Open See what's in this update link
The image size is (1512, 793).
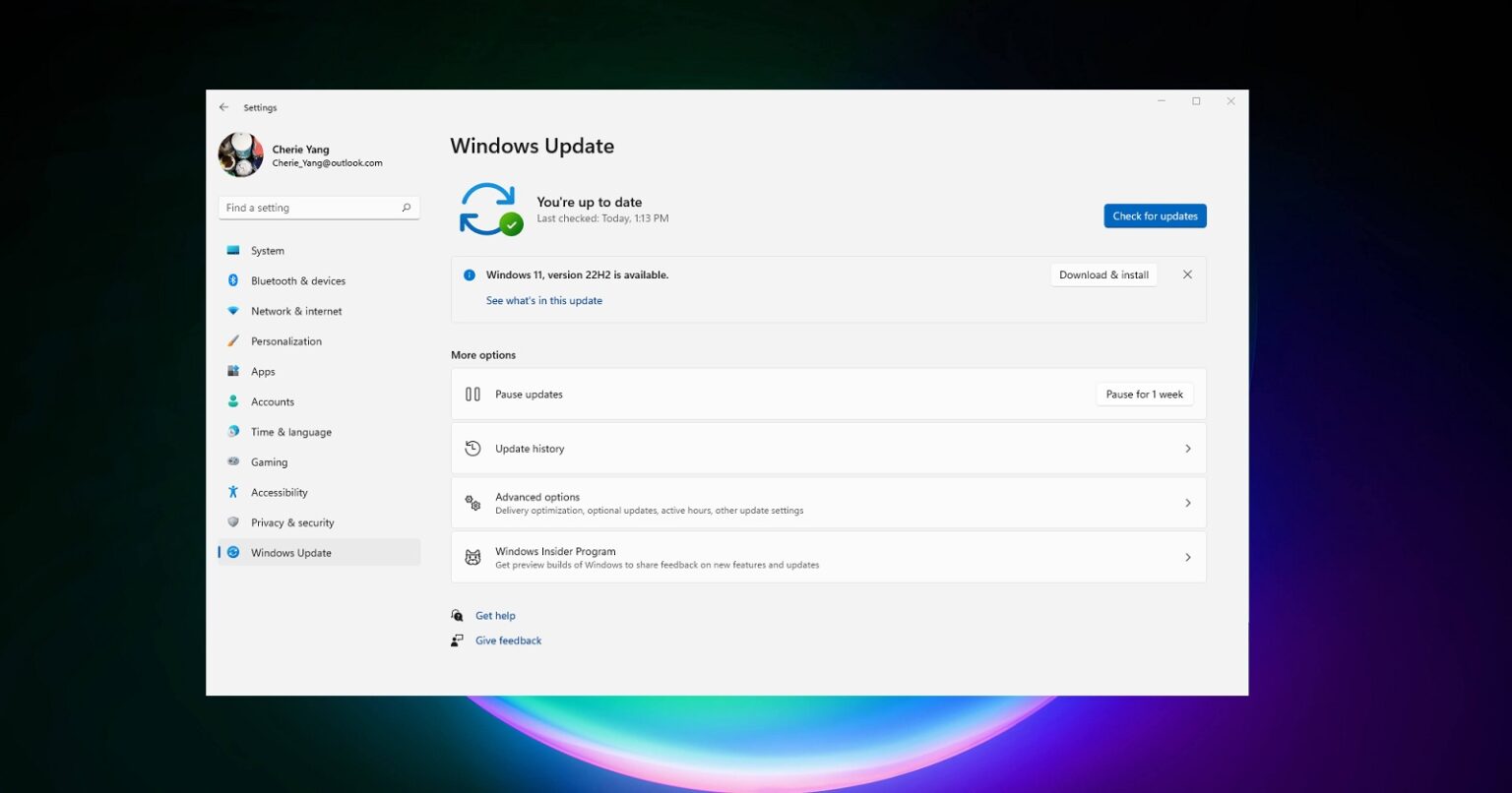click(543, 300)
